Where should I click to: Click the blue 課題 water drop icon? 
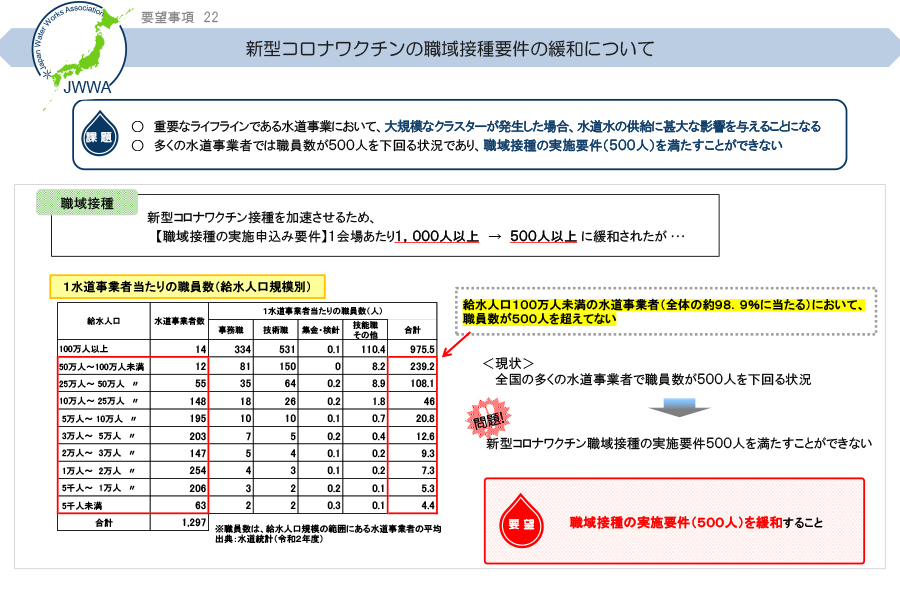pyautogui.click(x=99, y=133)
